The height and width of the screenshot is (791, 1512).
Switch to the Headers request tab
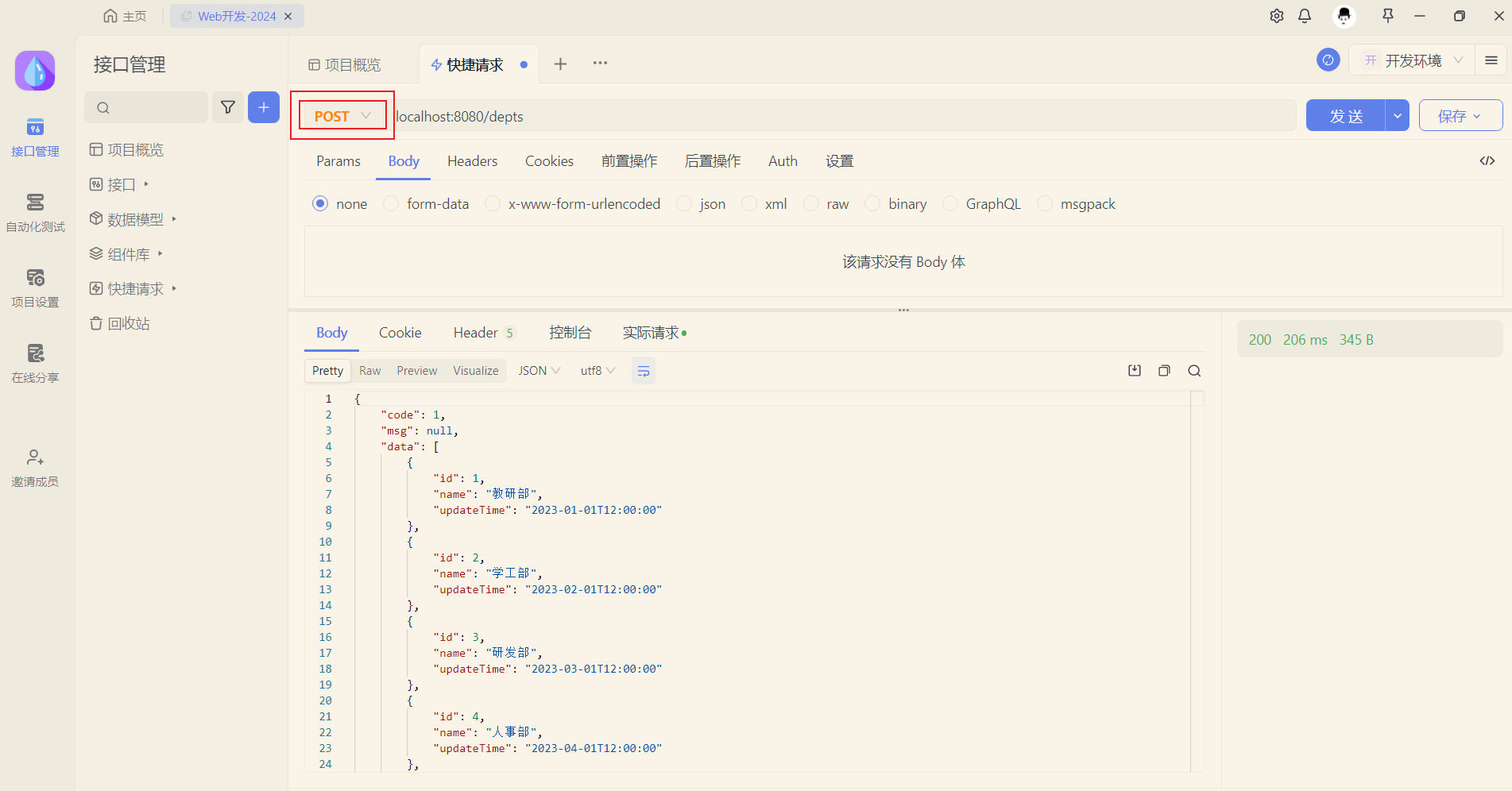click(472, 160)
